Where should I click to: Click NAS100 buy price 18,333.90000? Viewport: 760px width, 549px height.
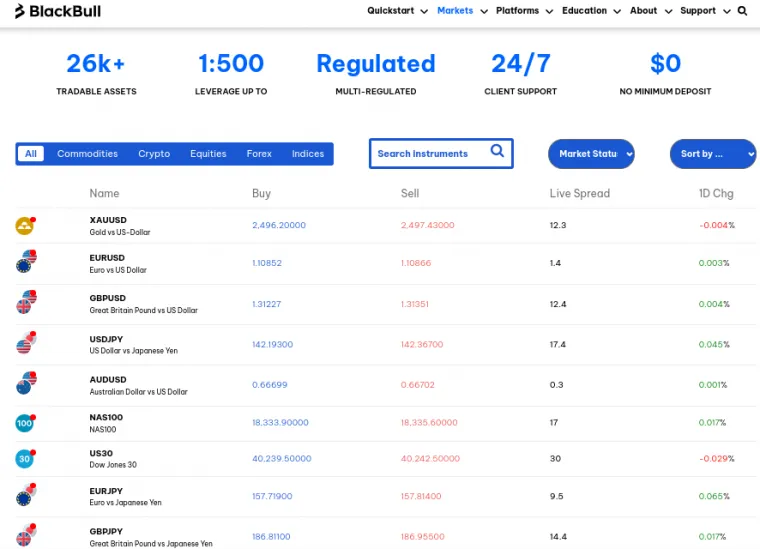pos(280,423)
